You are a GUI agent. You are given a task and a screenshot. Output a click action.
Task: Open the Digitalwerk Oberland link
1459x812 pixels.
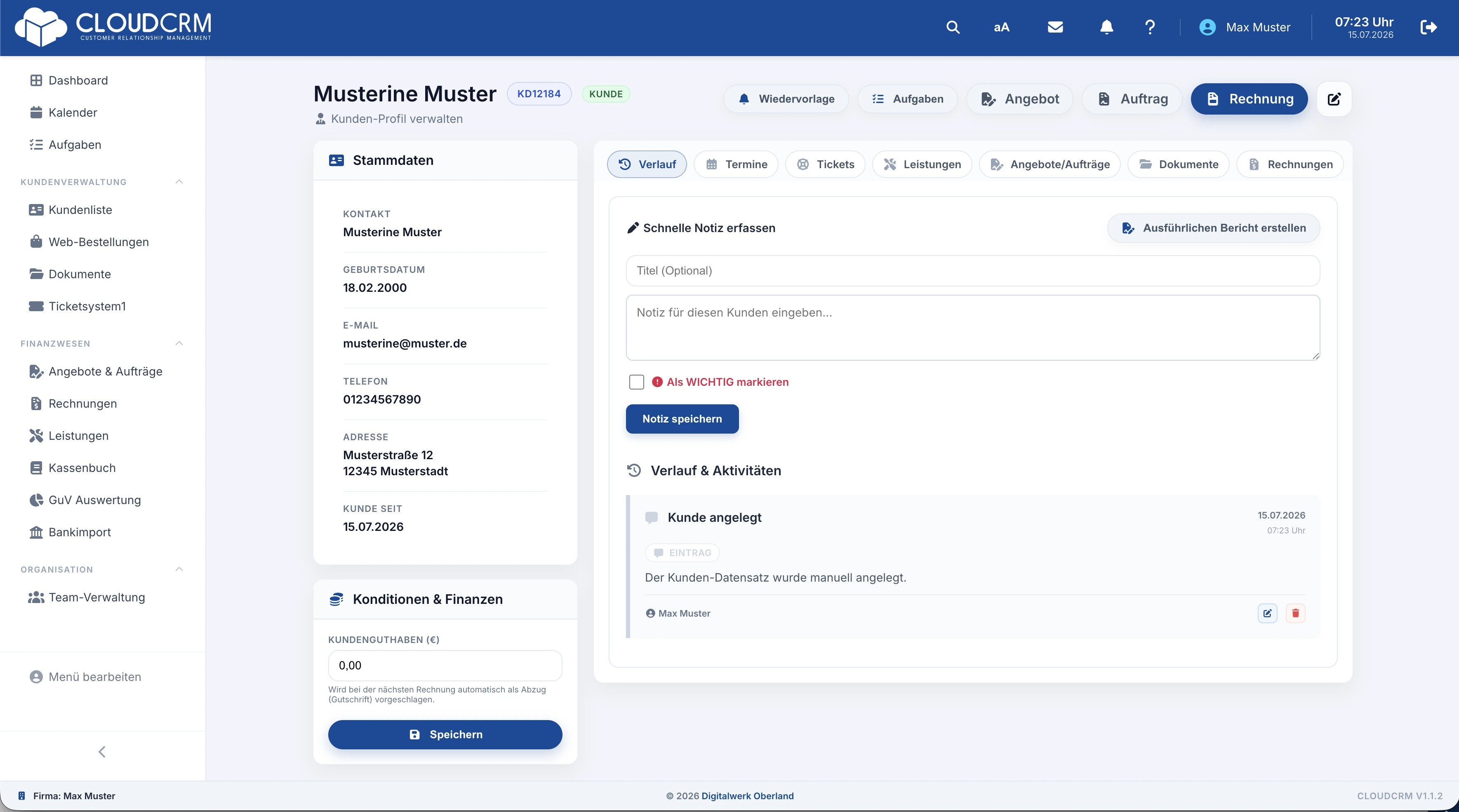[x=747, y=796]
